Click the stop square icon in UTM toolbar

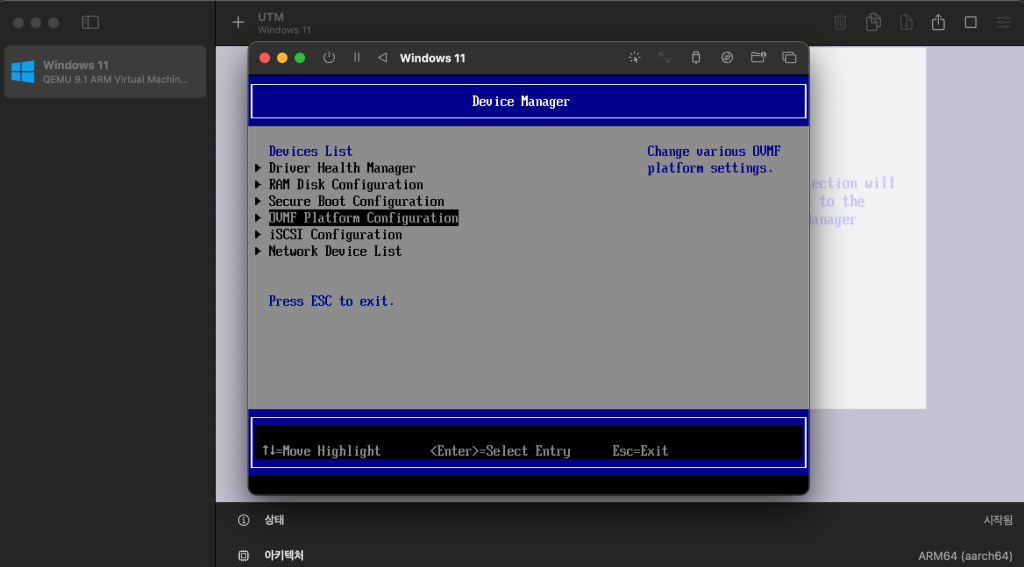[x=970, y=22]
